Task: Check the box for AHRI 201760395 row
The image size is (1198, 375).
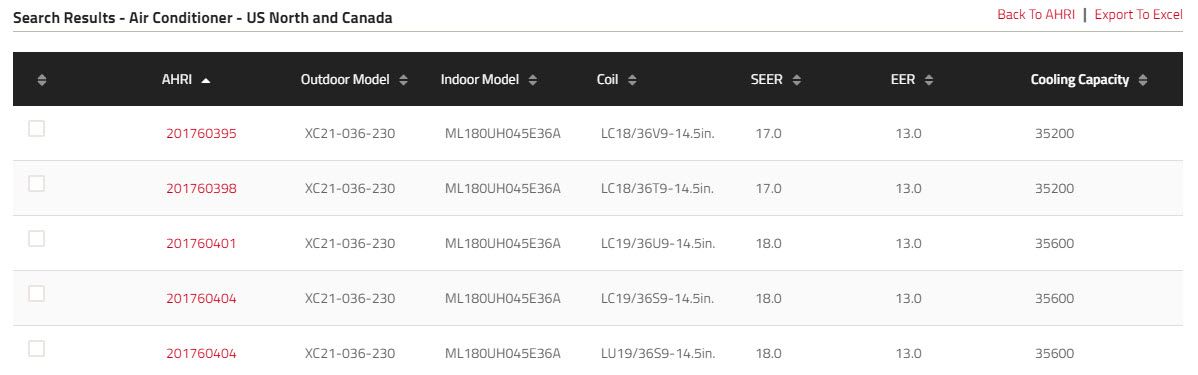Action: [x=37, y=129]
